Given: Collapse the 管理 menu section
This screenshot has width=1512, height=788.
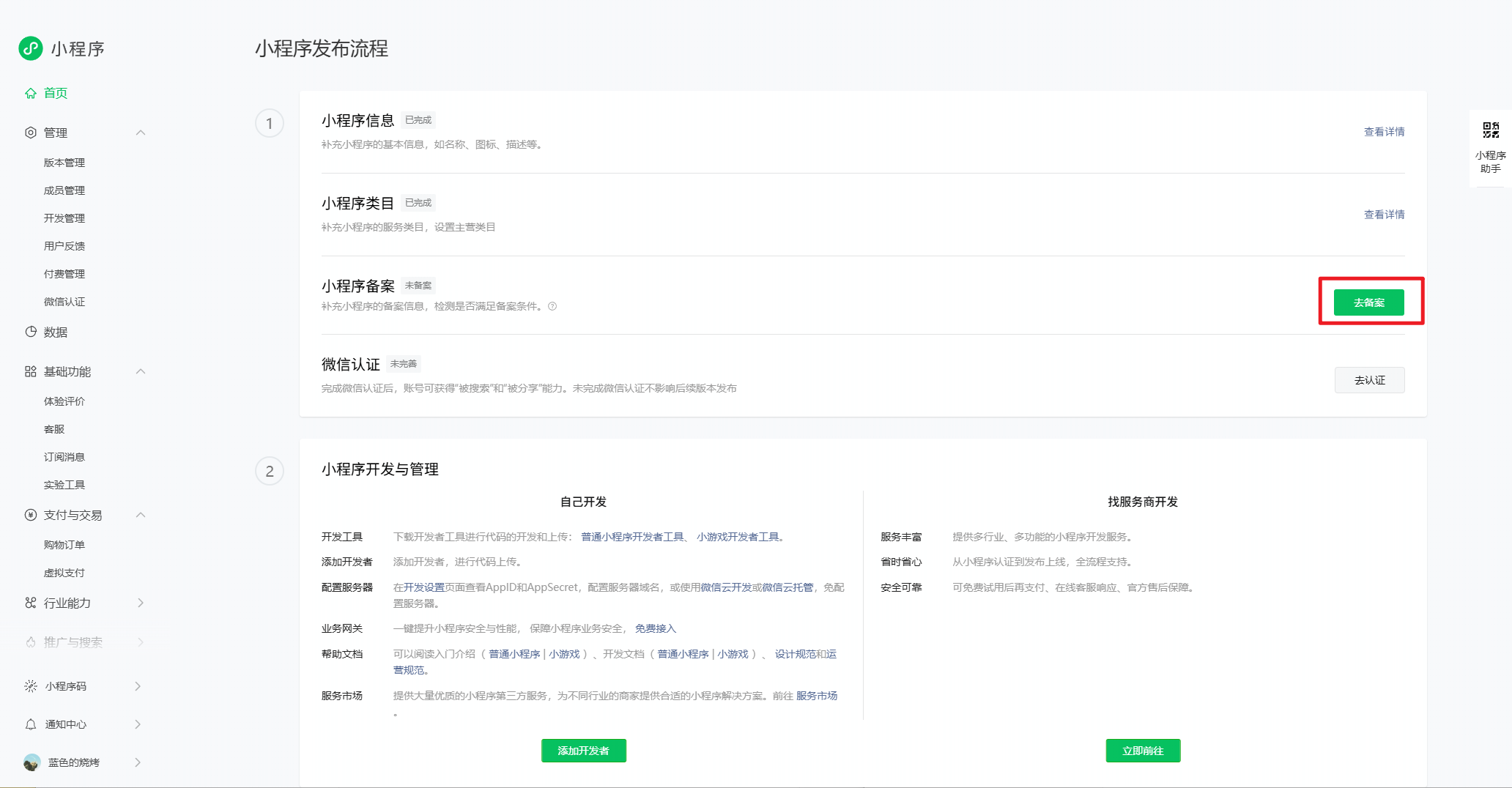Looking at the screenshot, I should (141, 133).
